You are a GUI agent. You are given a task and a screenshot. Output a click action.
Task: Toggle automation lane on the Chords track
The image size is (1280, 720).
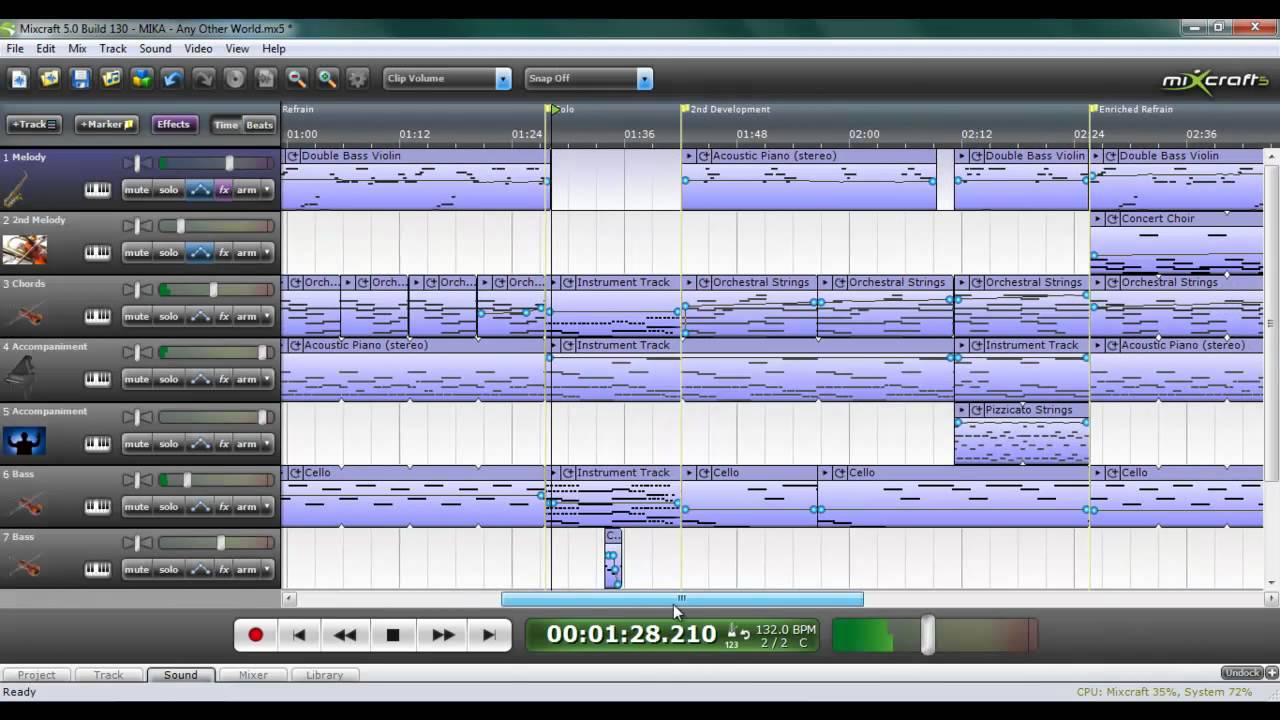(x=200, y=316)
